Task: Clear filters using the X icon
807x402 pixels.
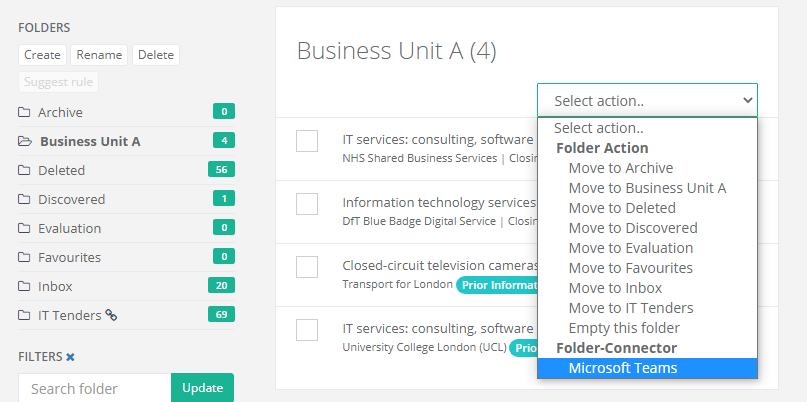Action: tap(71, 356)
